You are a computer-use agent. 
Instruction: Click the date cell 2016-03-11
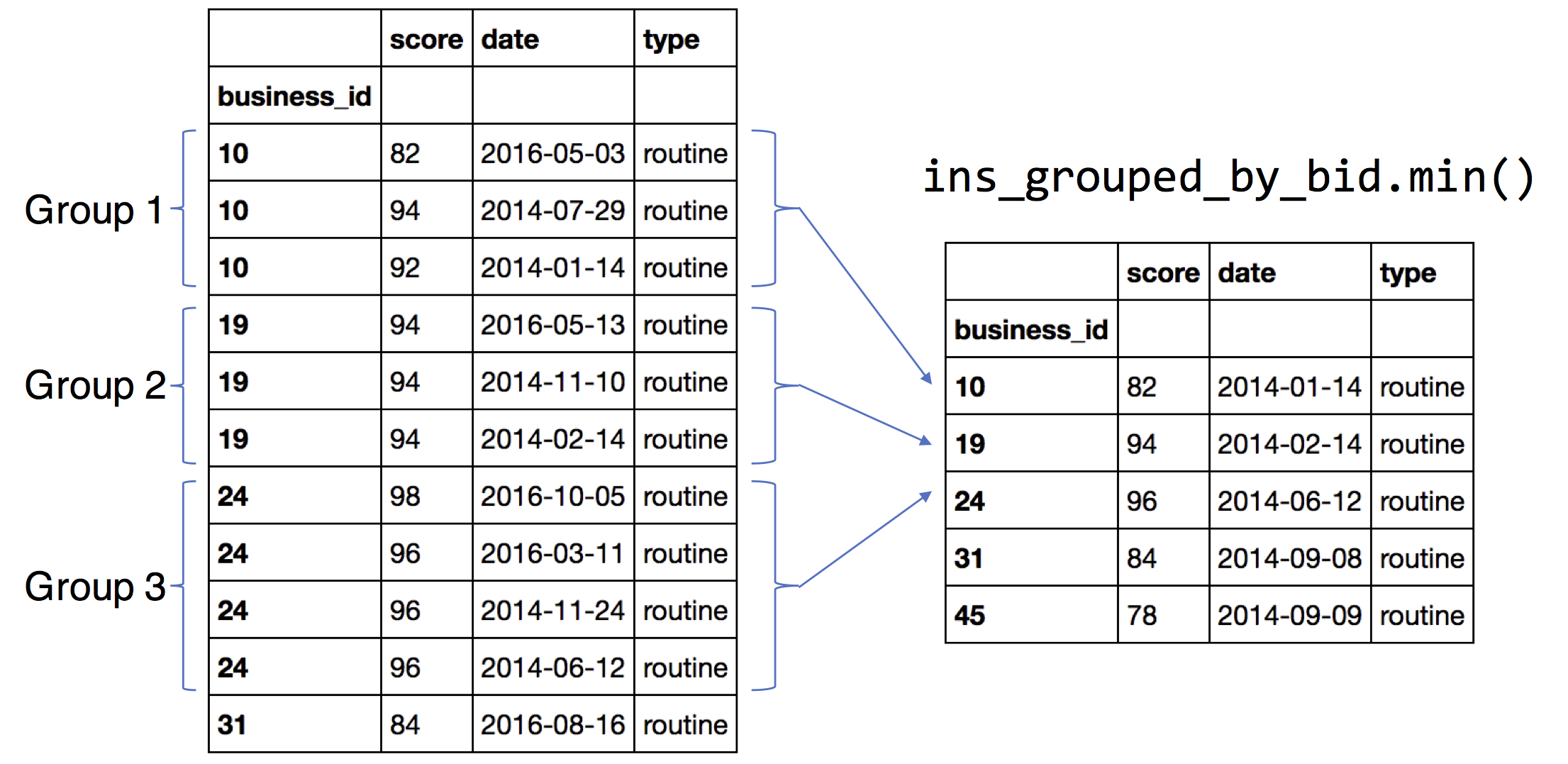552,553
